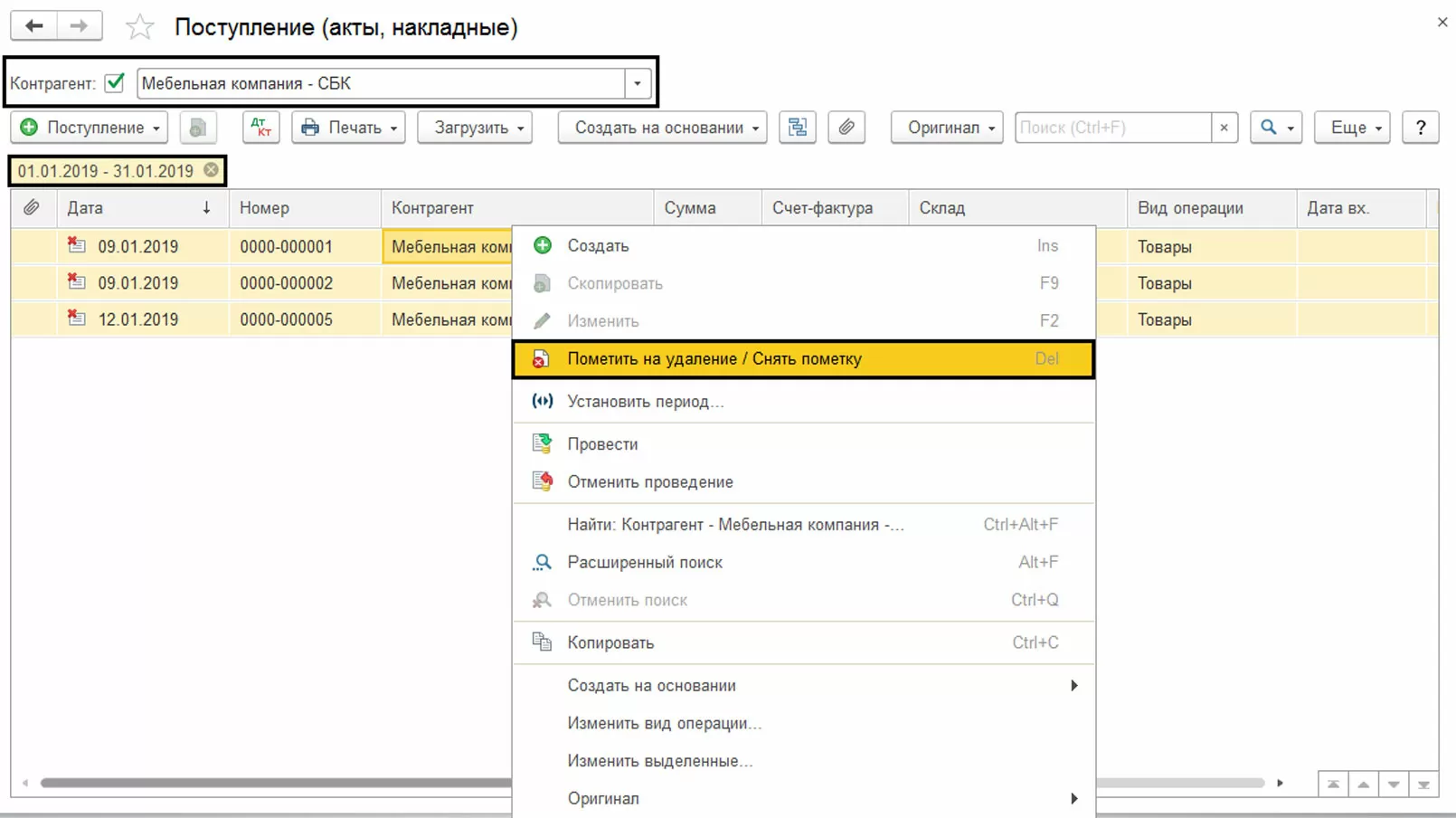Open the Печать dropdown menu
Image resolution: width=1456 pixels, height=818 pixels.
point(348,128)
